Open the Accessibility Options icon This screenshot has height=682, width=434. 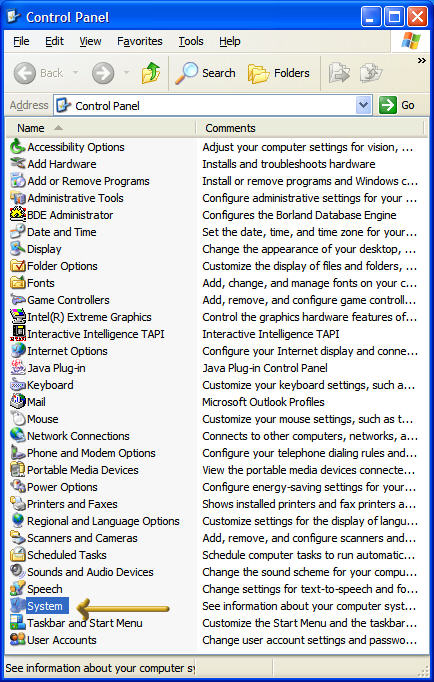pyautogui.click(x=18, y=147)
